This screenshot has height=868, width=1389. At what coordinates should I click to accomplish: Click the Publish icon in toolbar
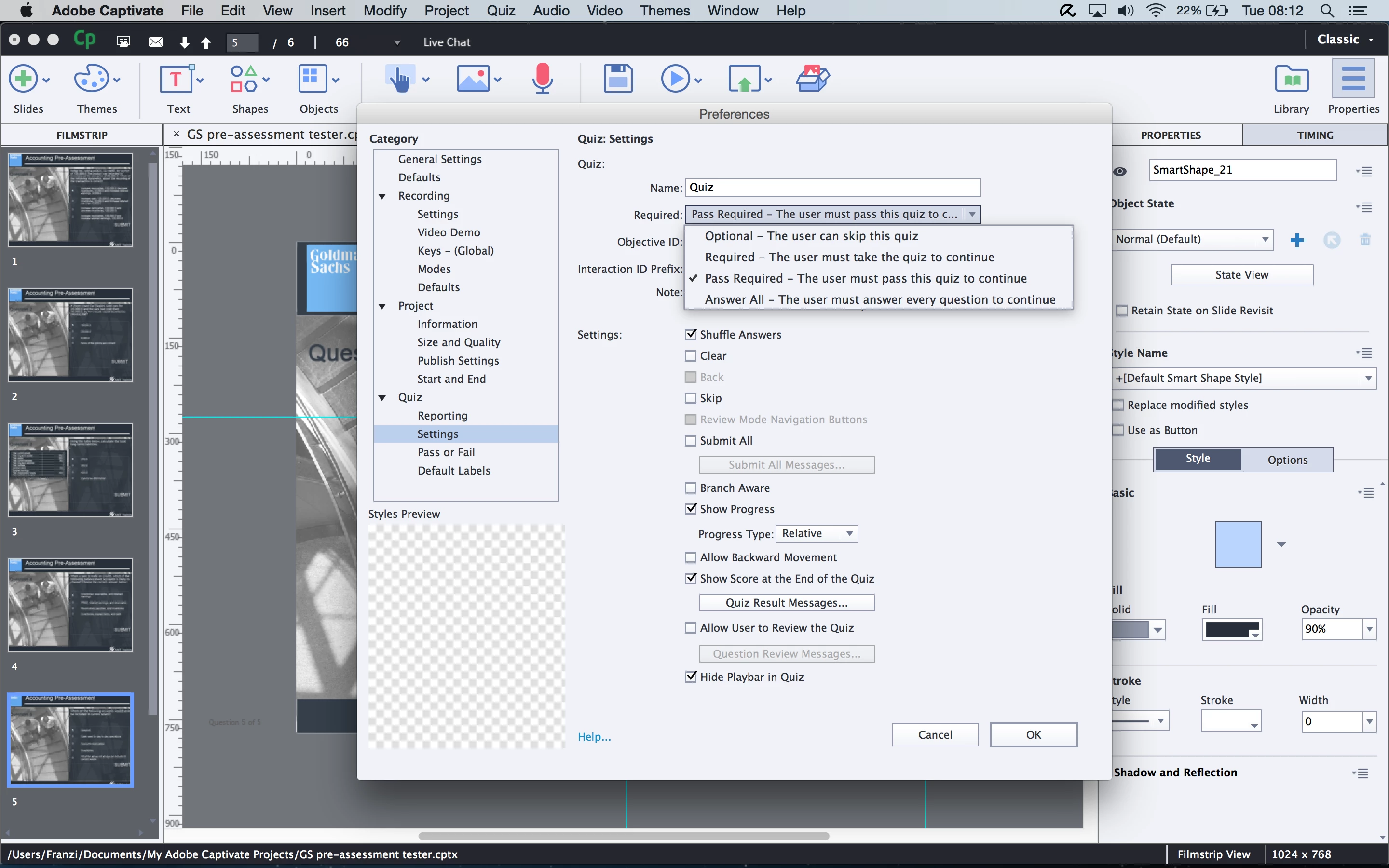tap(744, 79)
